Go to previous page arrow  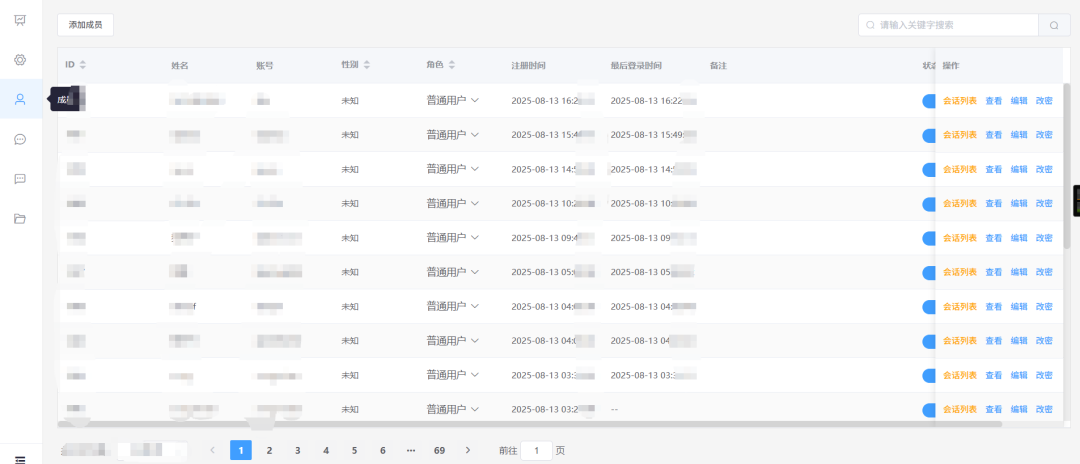pos(212,450)
